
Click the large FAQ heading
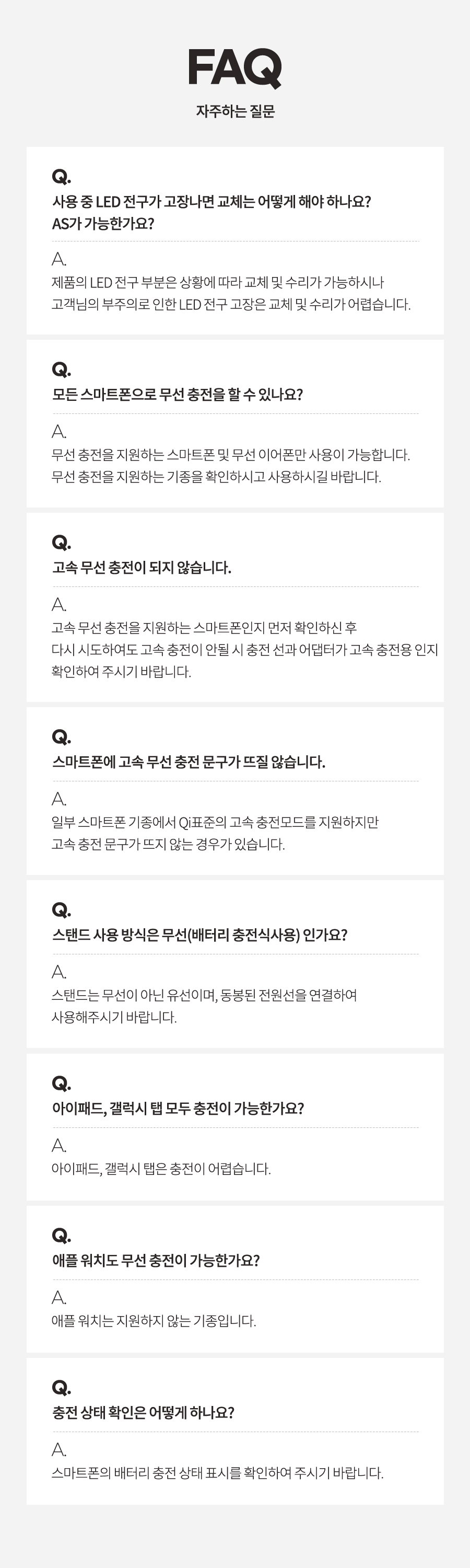(234, 68)
